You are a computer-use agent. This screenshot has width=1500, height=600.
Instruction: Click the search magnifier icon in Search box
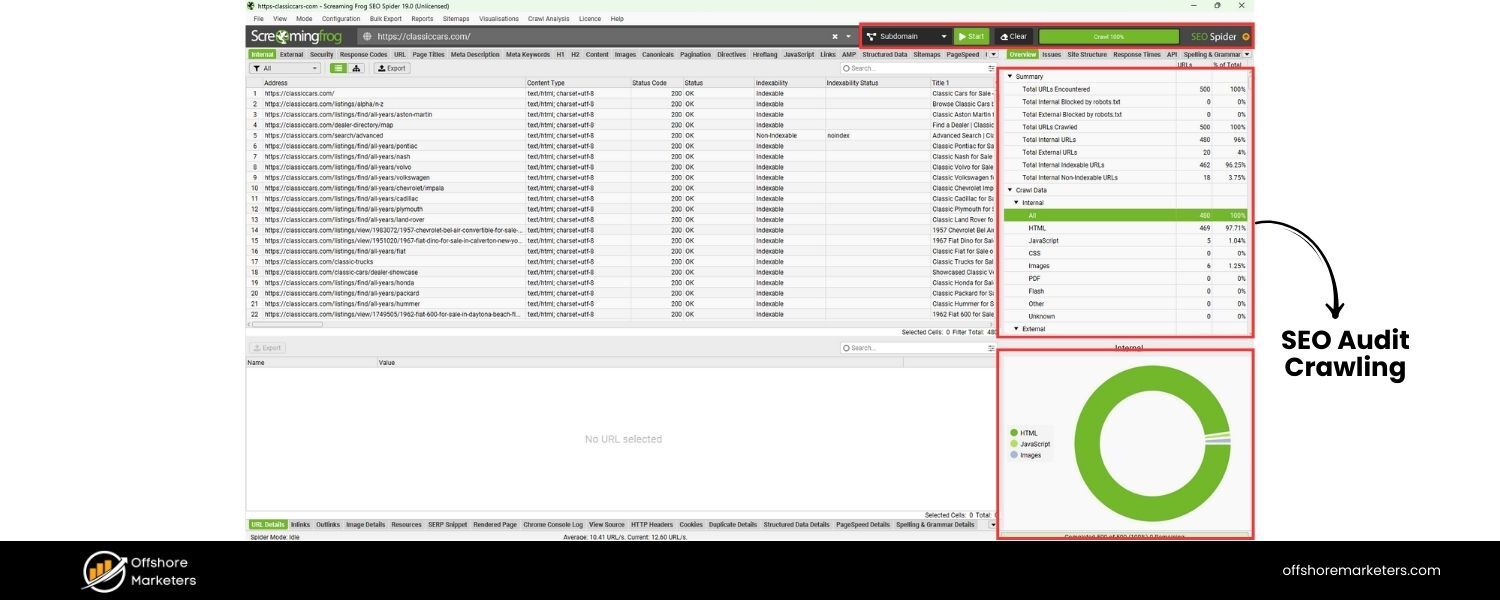pos(848,68)
